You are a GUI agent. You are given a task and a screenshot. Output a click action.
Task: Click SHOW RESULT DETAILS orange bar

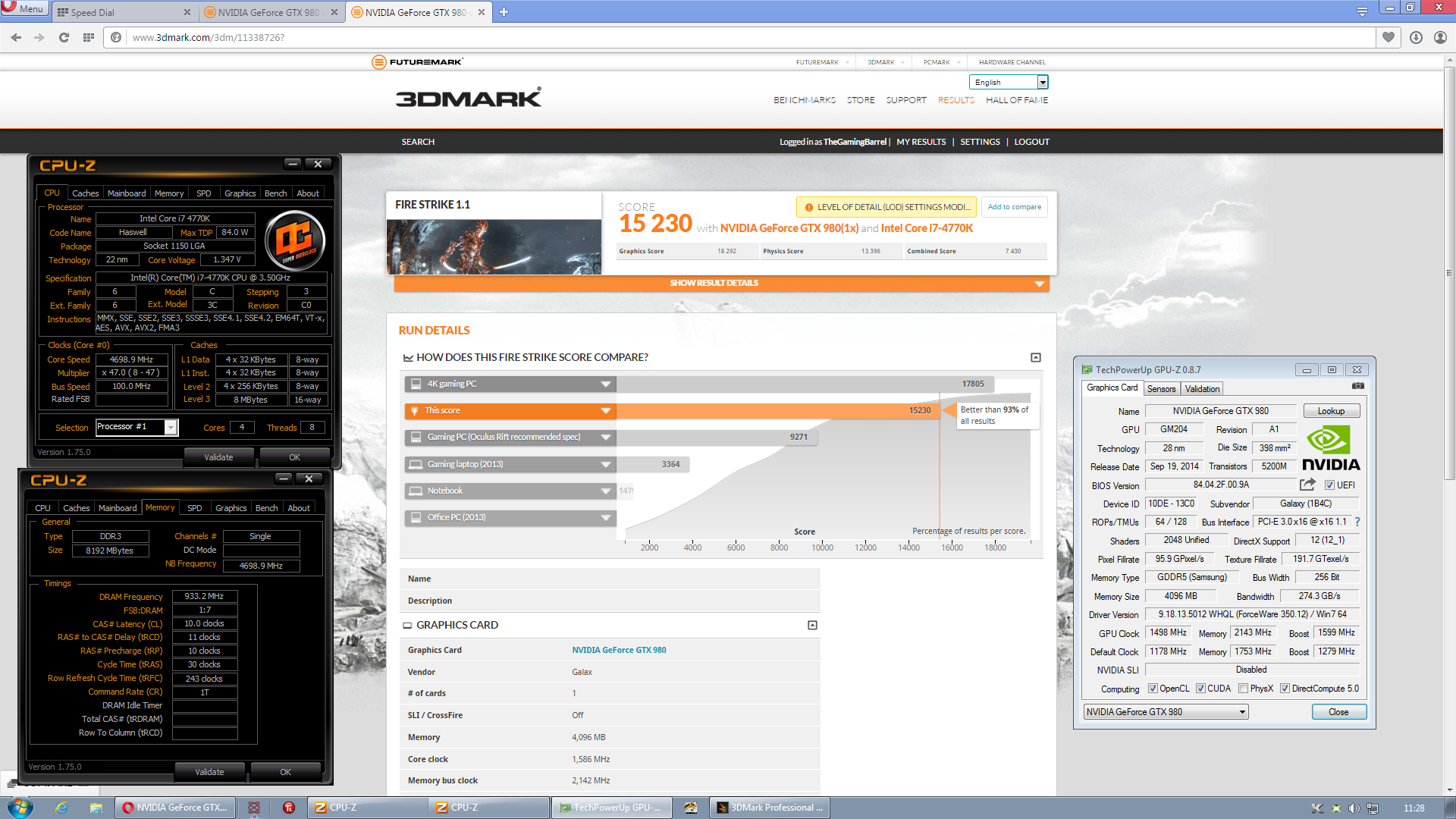(x=721, y=283)
